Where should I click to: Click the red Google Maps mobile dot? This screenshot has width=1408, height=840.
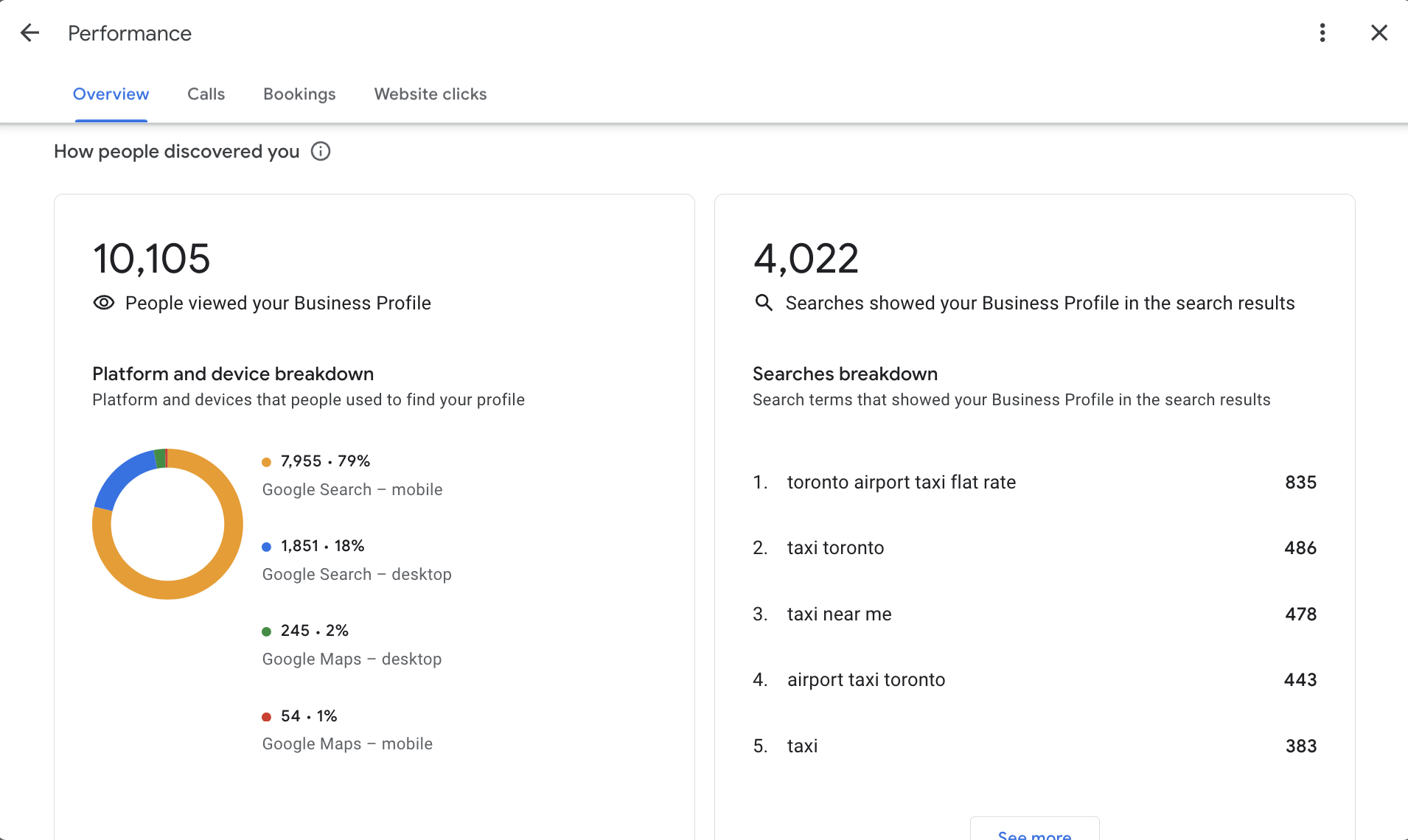click(267, 717)
